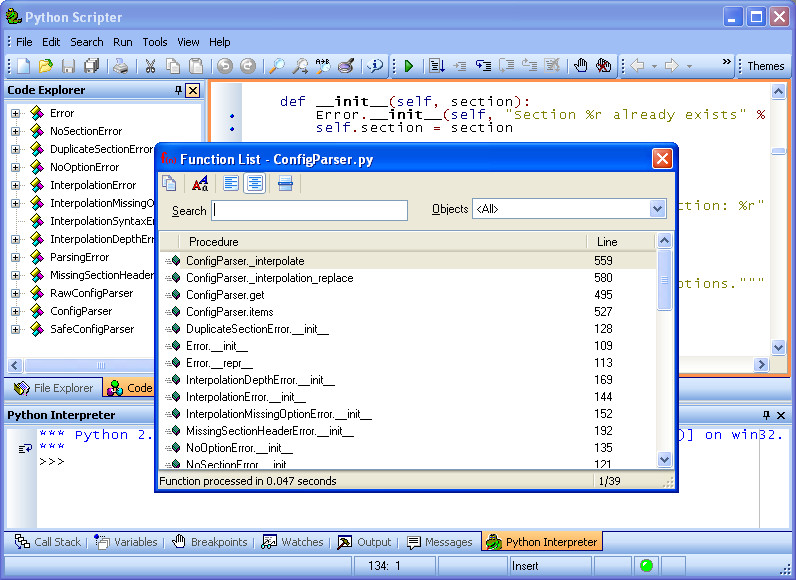This screenshot has height=580, width=796.
Task: Click the Save file floppy icon
Action: (68, 66)
